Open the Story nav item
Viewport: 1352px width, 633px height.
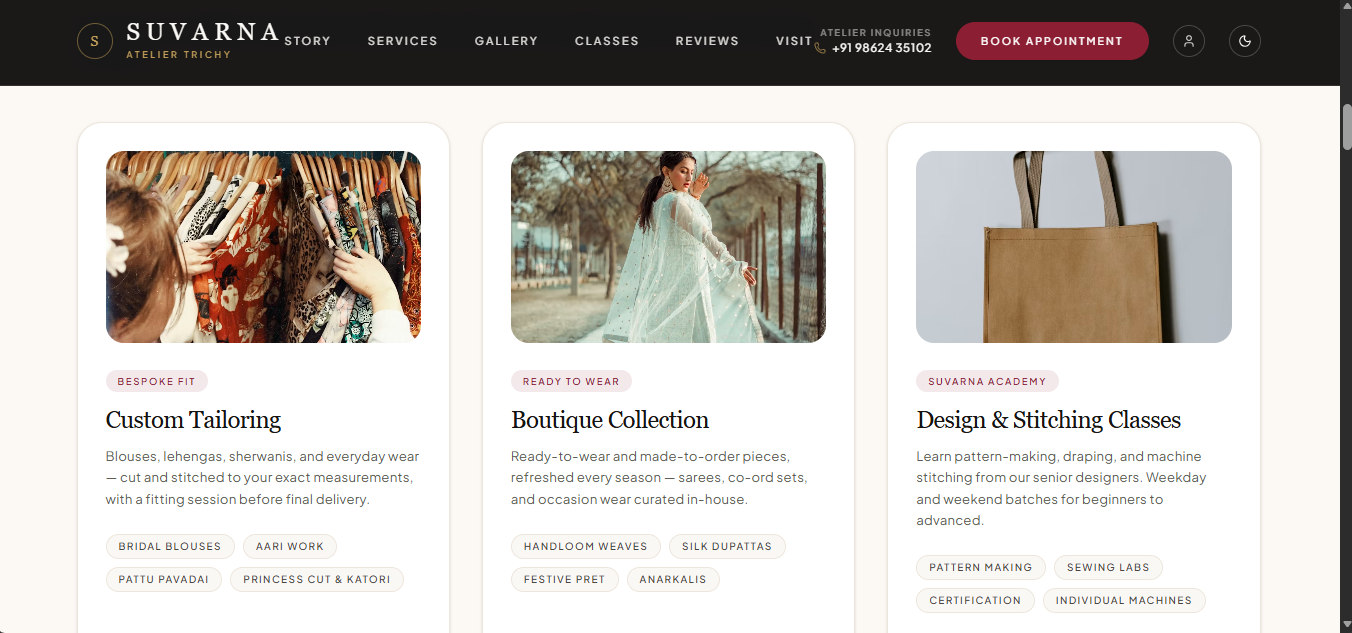[307, 41]
